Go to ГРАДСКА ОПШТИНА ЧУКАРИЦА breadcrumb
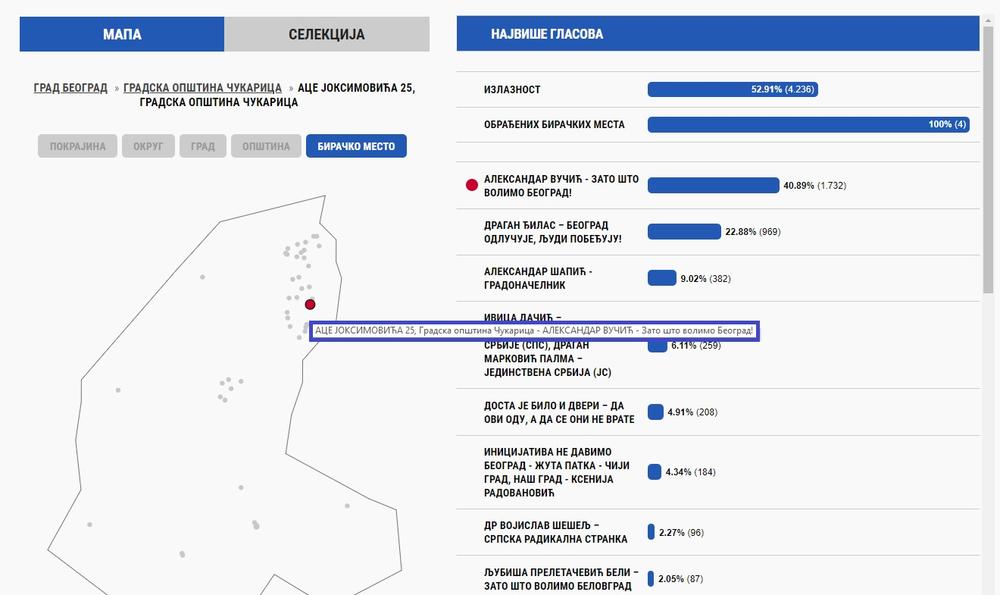The height and width of the screenshot is (595, 1000). pyautogui.click(x=203, y=88)
